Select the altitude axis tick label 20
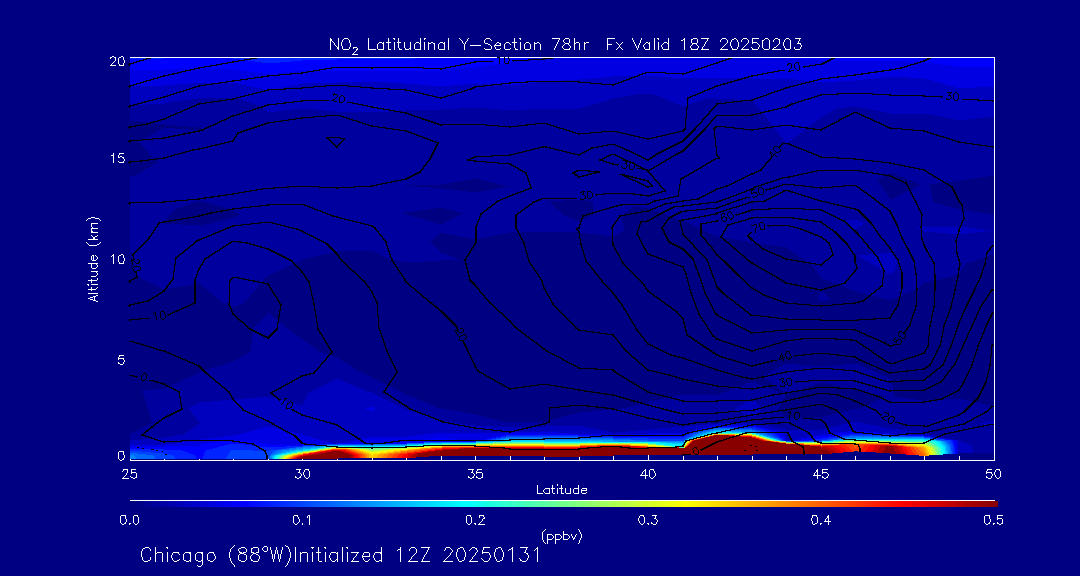Image resolution: width=1080 pixels, height=576 pixels. [x=117, y=61]
